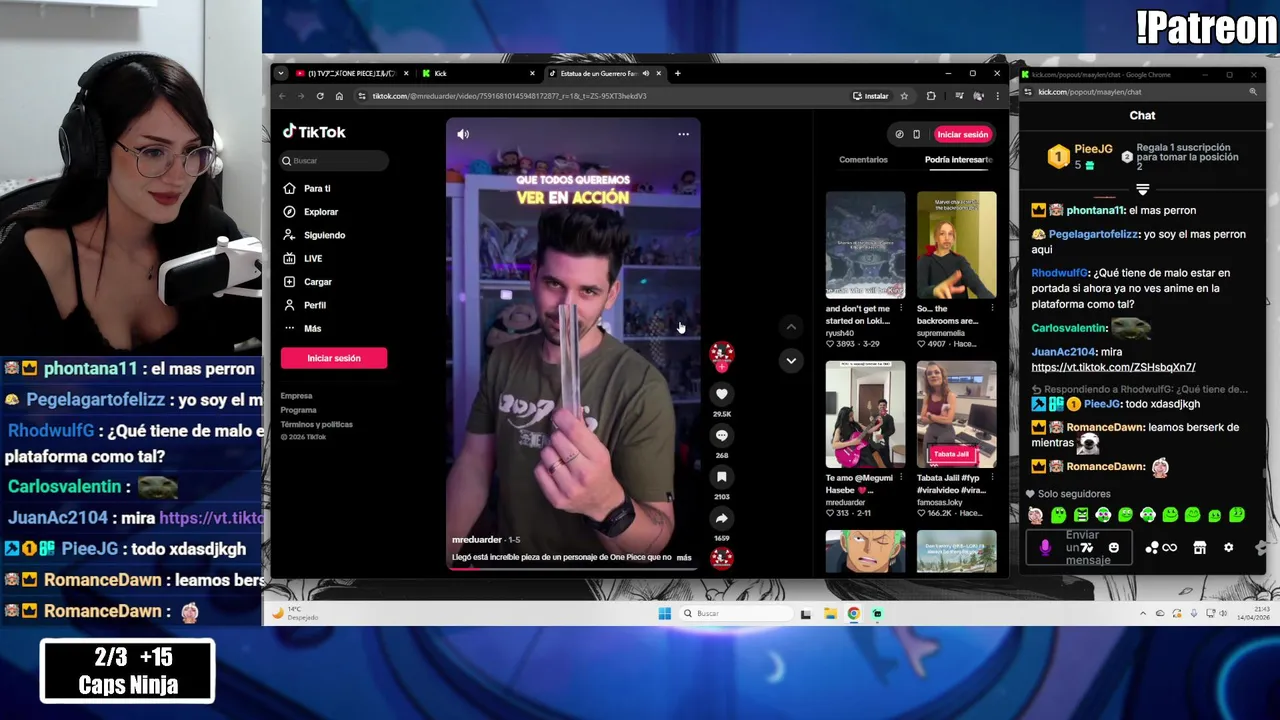Click the Instalar app button in address bar
Screen dimensions: 1280x720
870,96
